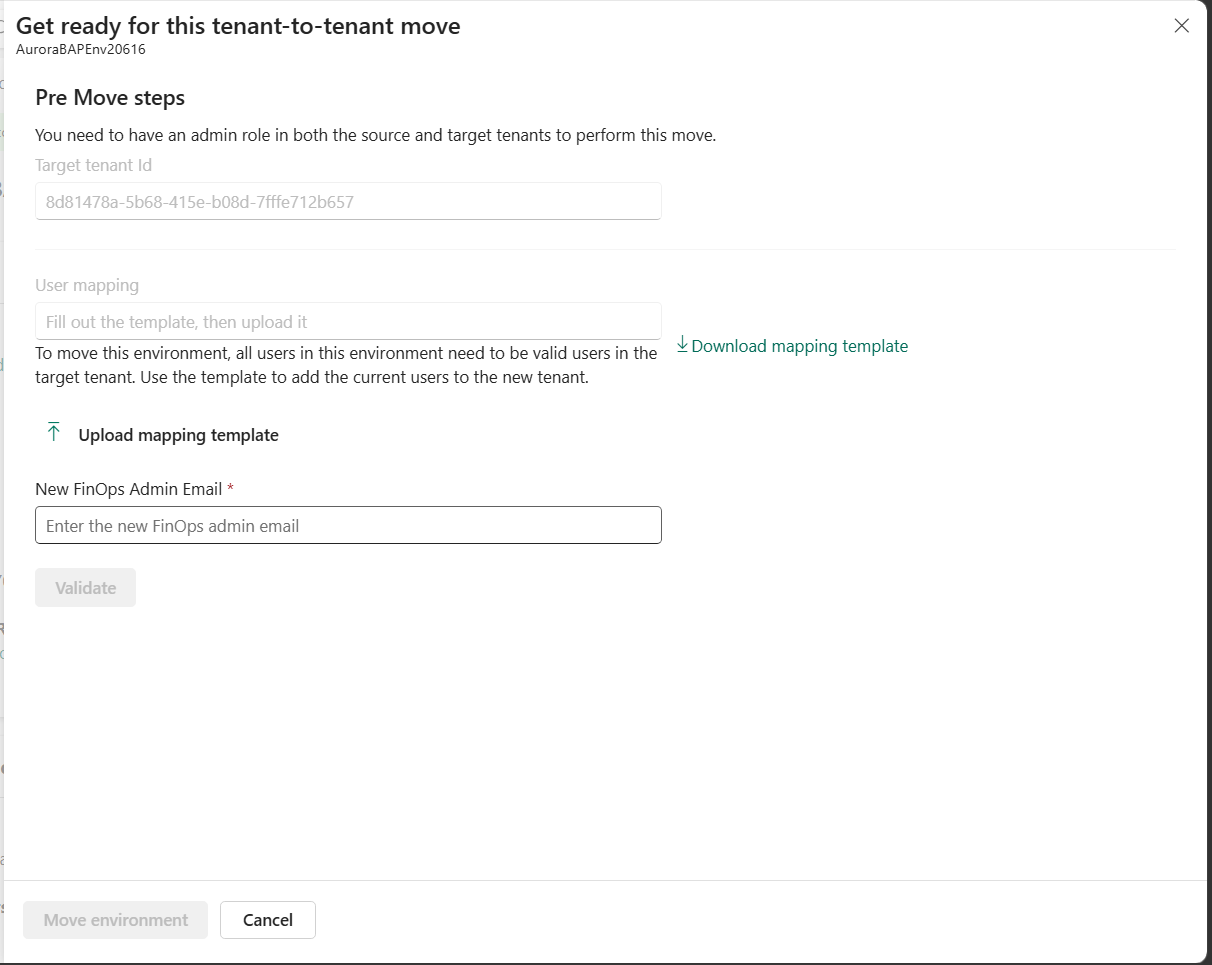Click the User mapping label

87,285
